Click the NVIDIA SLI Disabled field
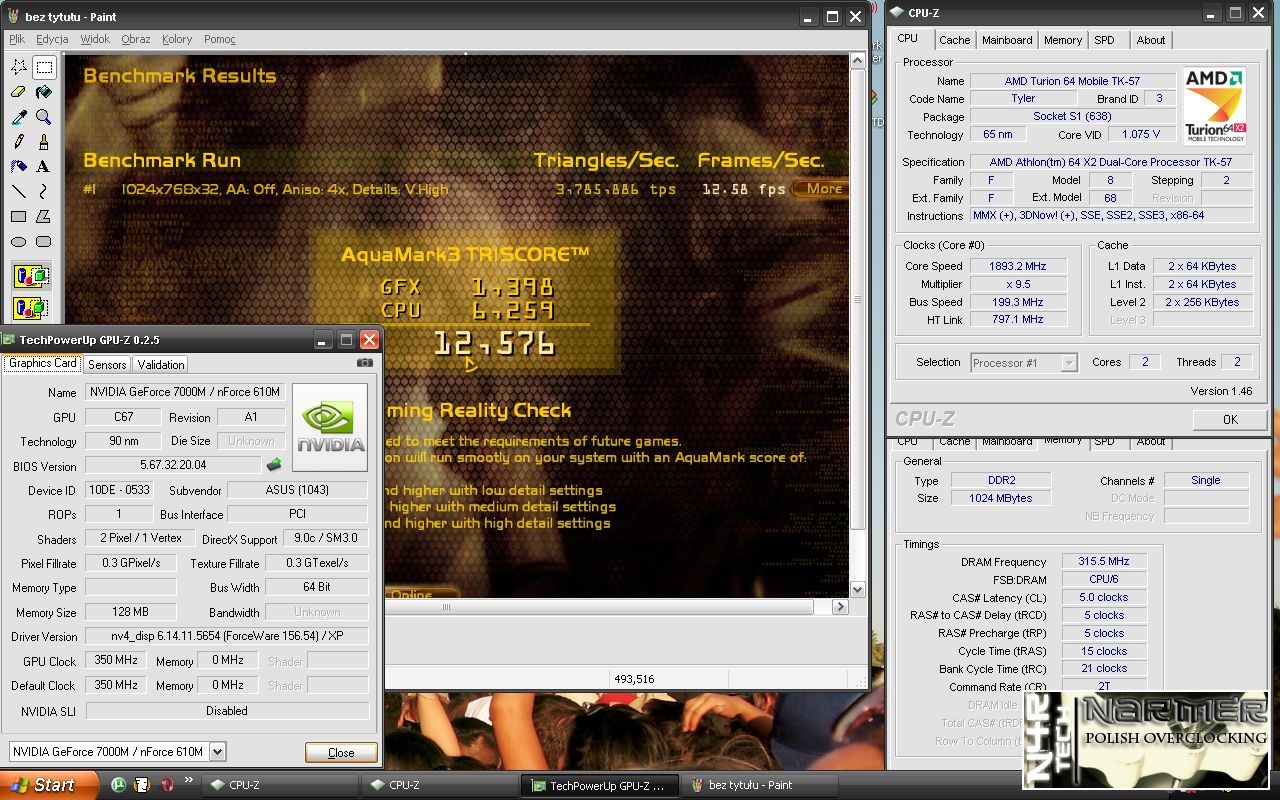The image size is (1280, 800). [x=227, y=711]
